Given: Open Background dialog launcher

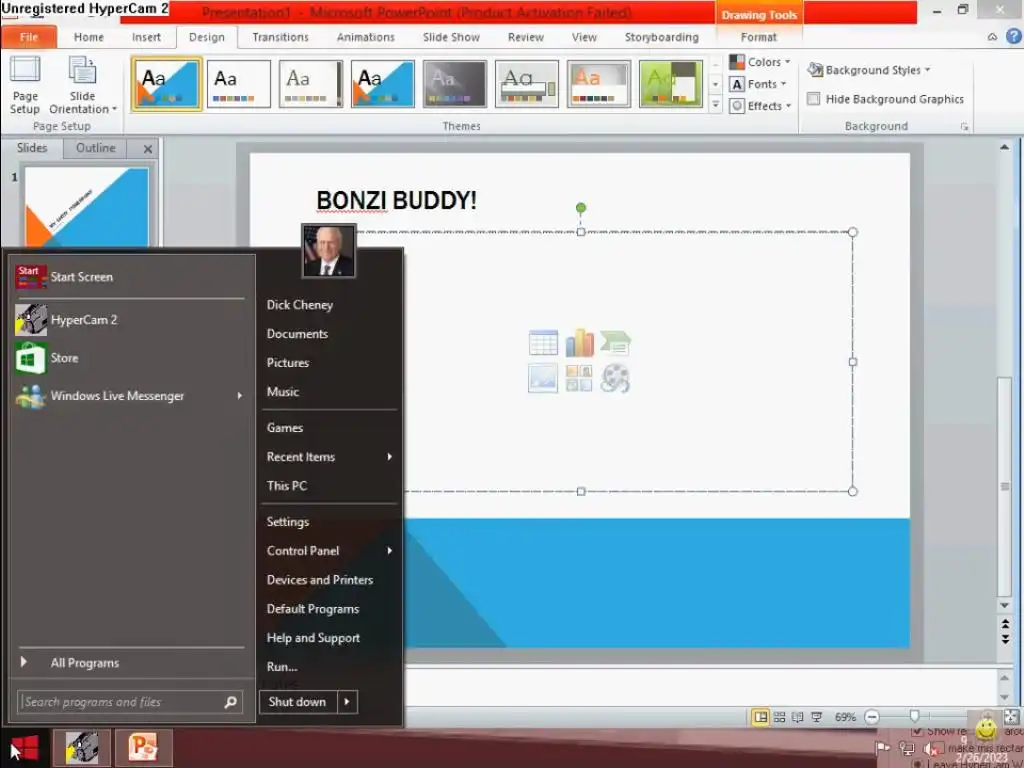Looking at the screenshot, I should 965,127.
